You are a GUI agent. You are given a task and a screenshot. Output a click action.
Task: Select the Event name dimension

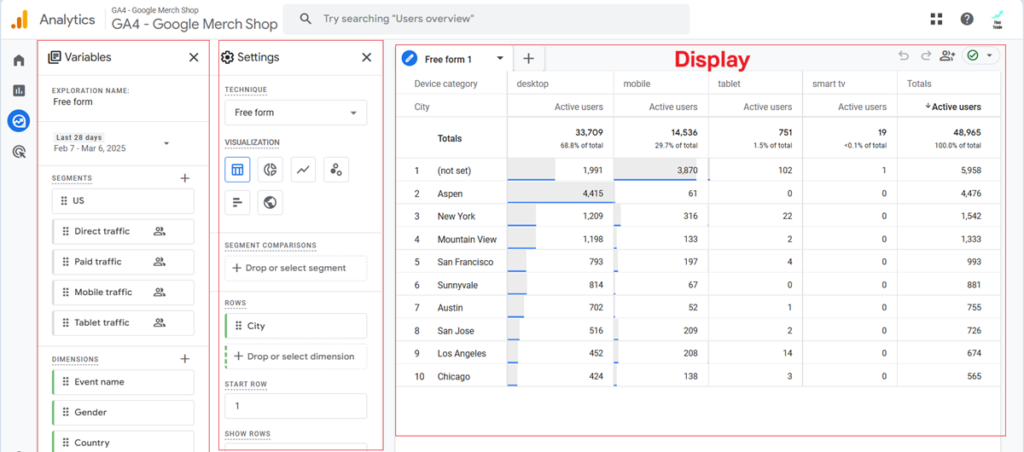click(x=123, y=382)
